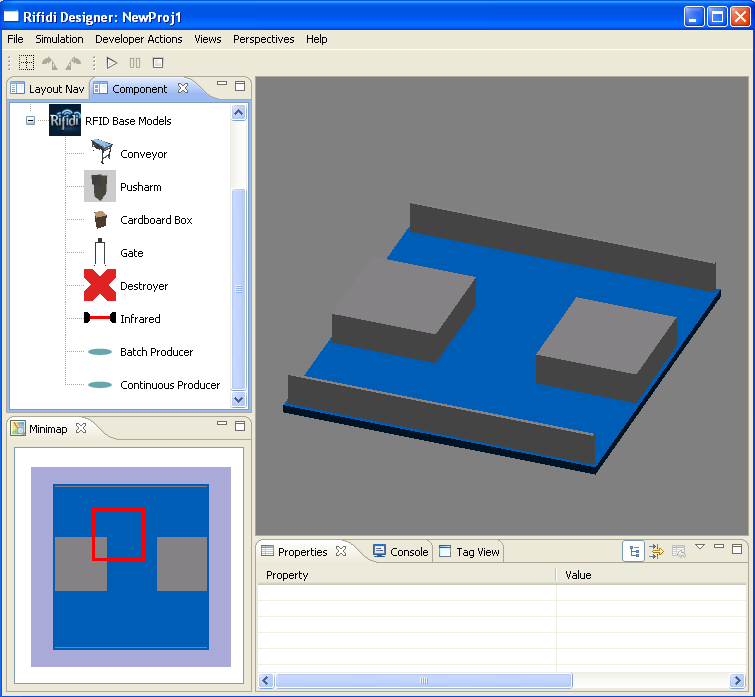The height and width of the screenshot is (697, 755).
Task: Click the component list vertical scrollbar thumb
Action: pyautogui.click(x=238, y=289)
